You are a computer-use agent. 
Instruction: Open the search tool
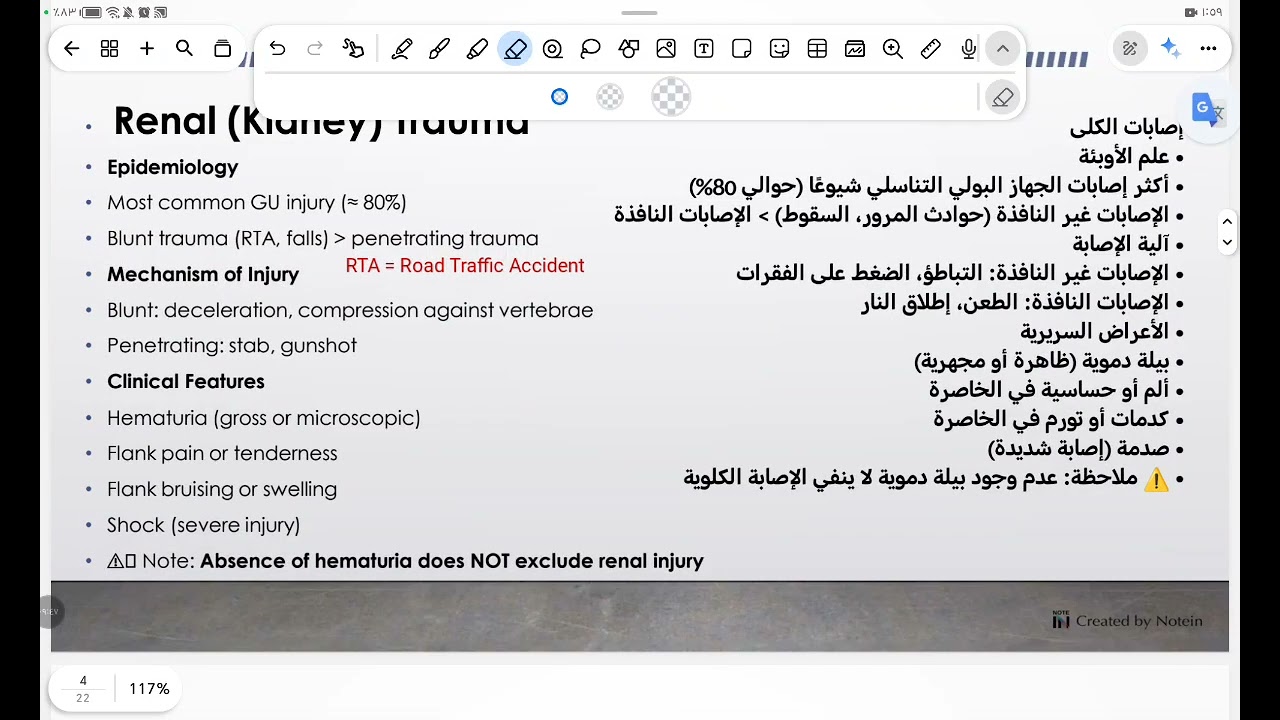(x=184, y=49)
